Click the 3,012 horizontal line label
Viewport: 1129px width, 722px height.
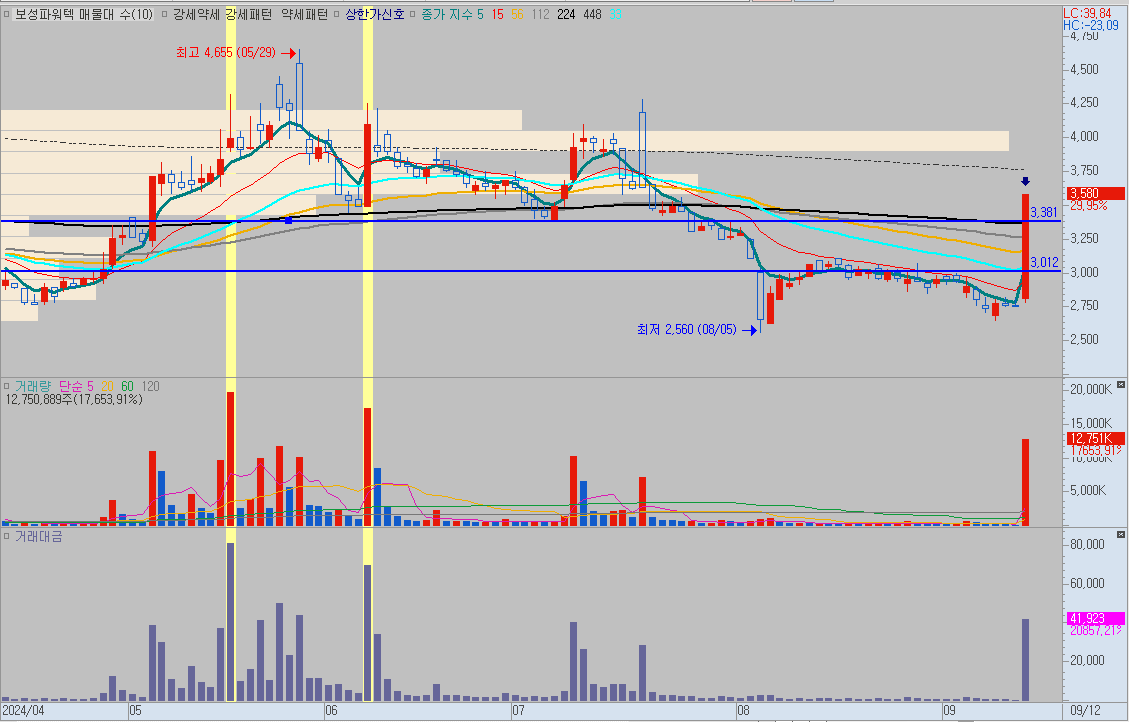click(1044, 263)
